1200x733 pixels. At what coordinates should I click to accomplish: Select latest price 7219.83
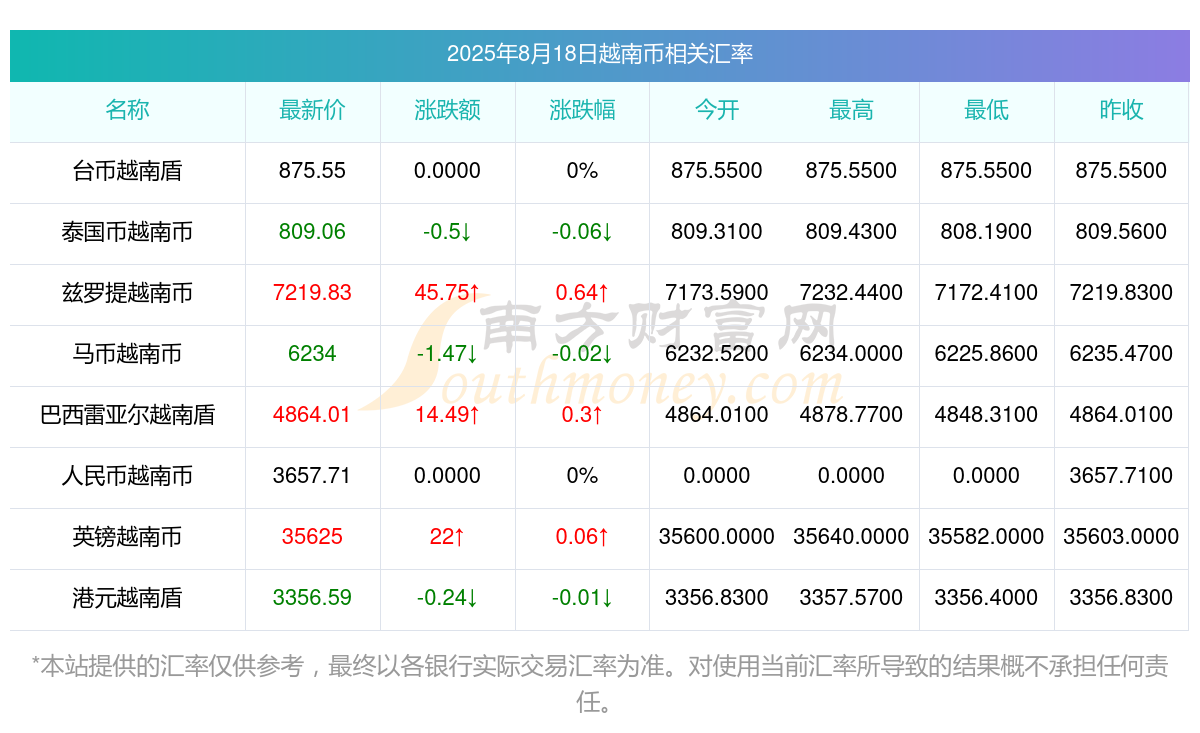(312, 293)
